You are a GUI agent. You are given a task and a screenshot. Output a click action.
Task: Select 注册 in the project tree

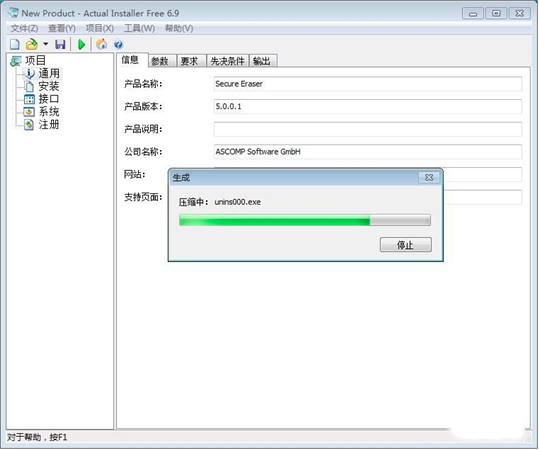coord(48,124)
